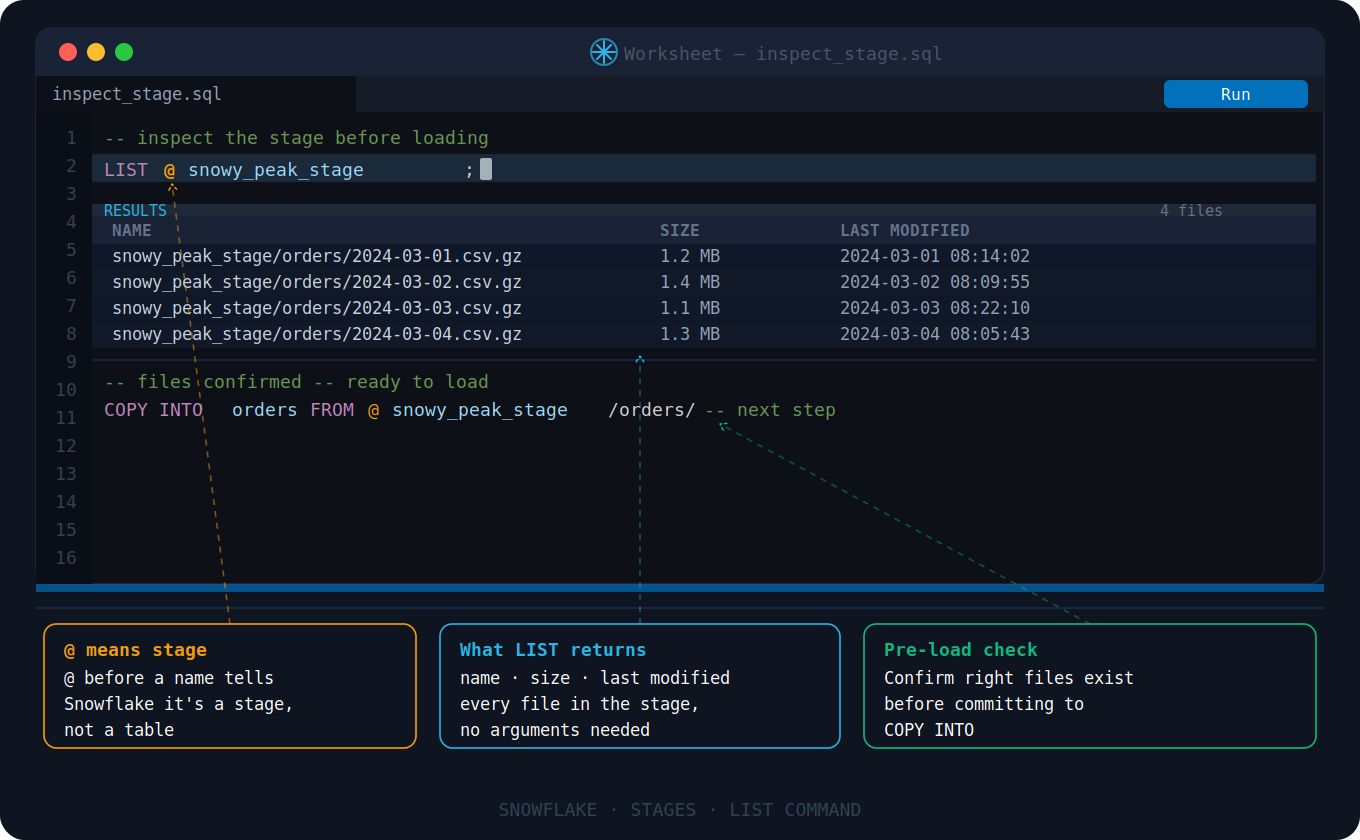Click the timestamp 2024-03-04 08:05:43
The image size is (1360, 840).
click(x=935, y=334)
